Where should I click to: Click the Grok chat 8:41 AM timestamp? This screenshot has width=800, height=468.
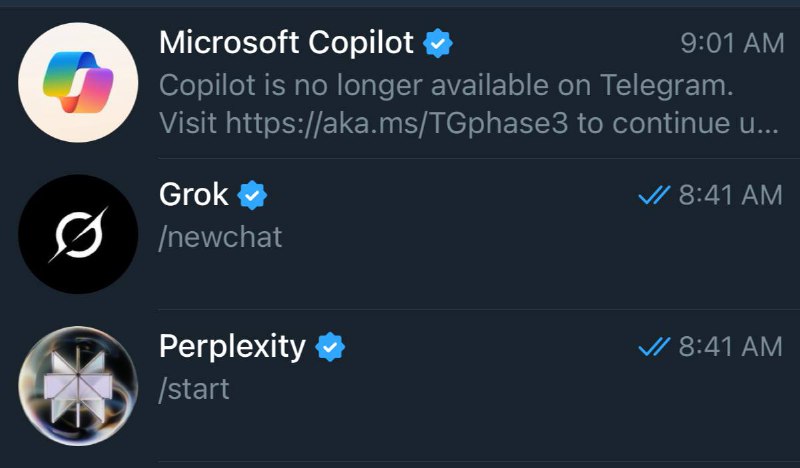click(x=730, y=196)
